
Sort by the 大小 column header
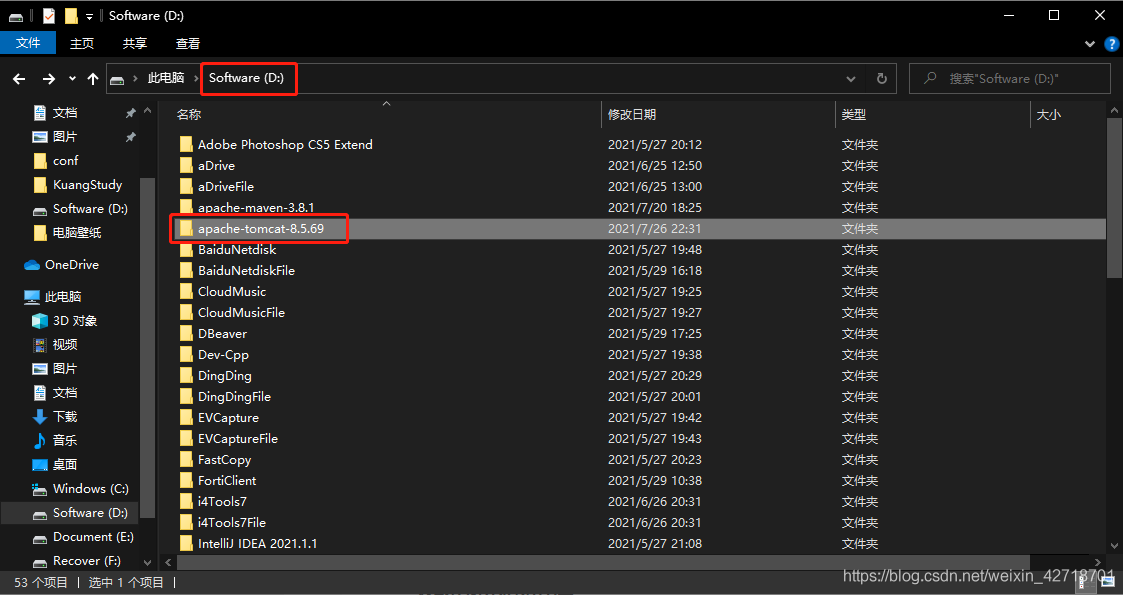[1049, 115]
